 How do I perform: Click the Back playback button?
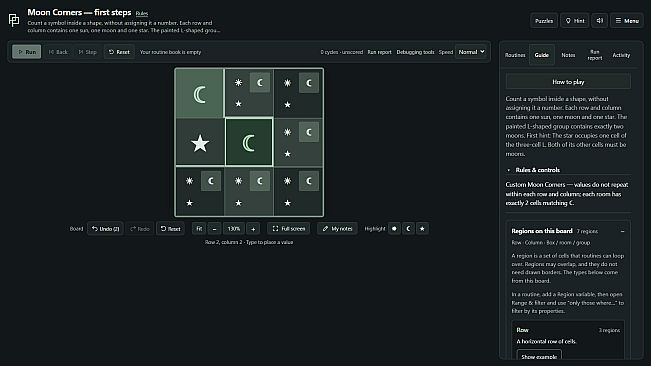point(58,52)
